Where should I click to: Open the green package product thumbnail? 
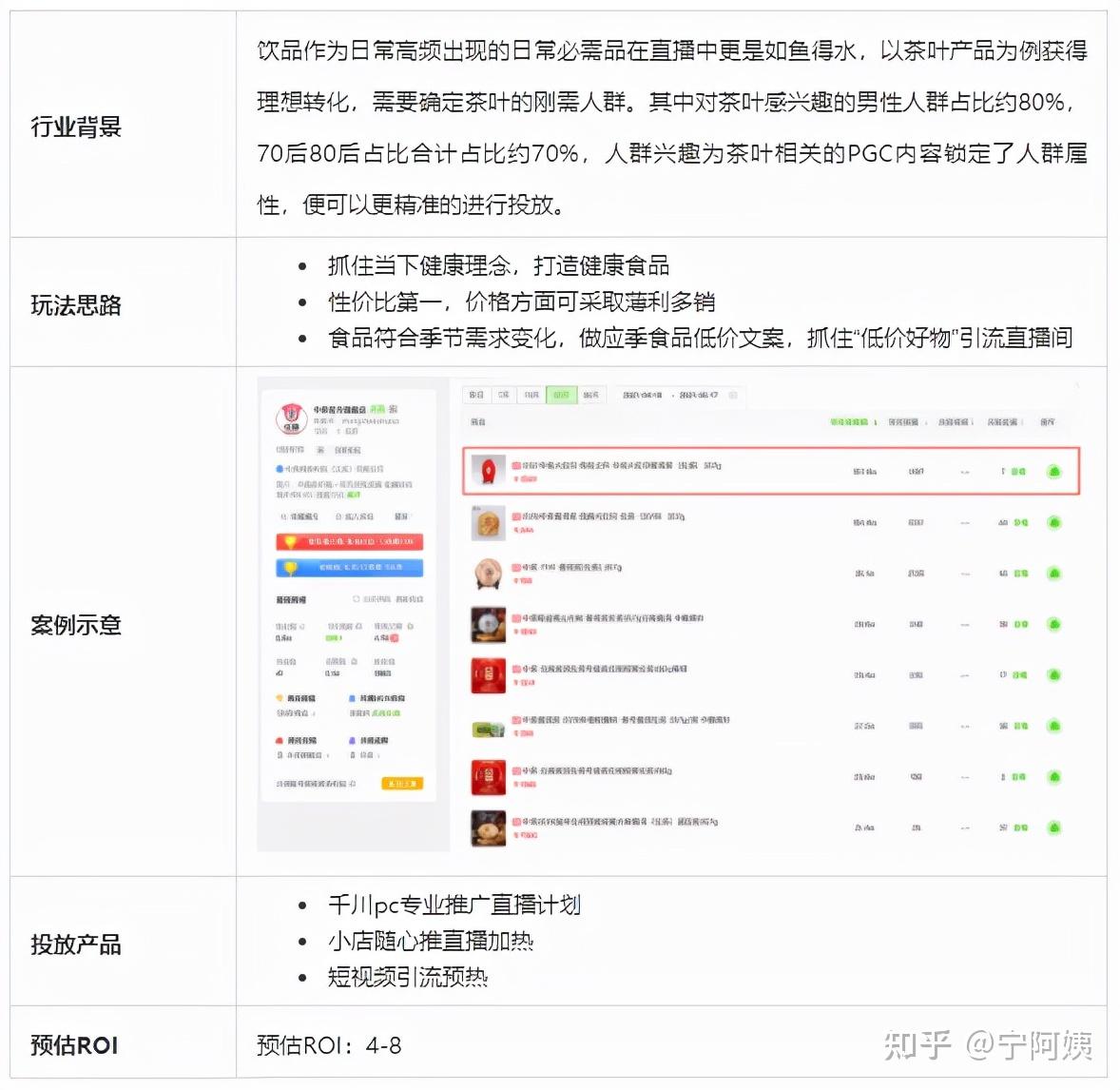tap(489, 729)
